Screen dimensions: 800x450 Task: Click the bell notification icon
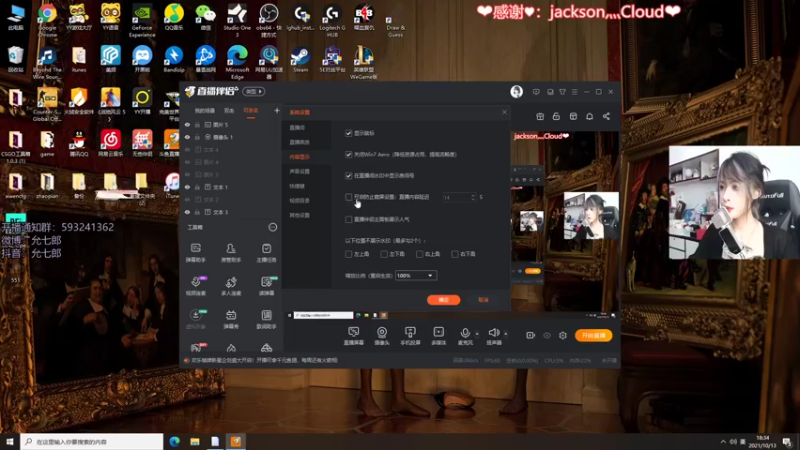click(x=589, y=116)
